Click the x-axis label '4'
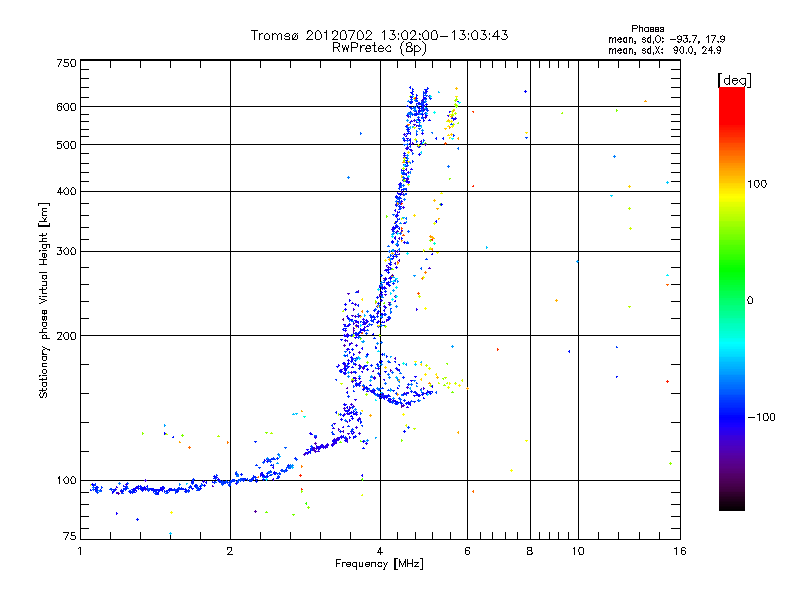Image resolution: width=800 pixels, height=600 pixels. [x=380, y=551]
